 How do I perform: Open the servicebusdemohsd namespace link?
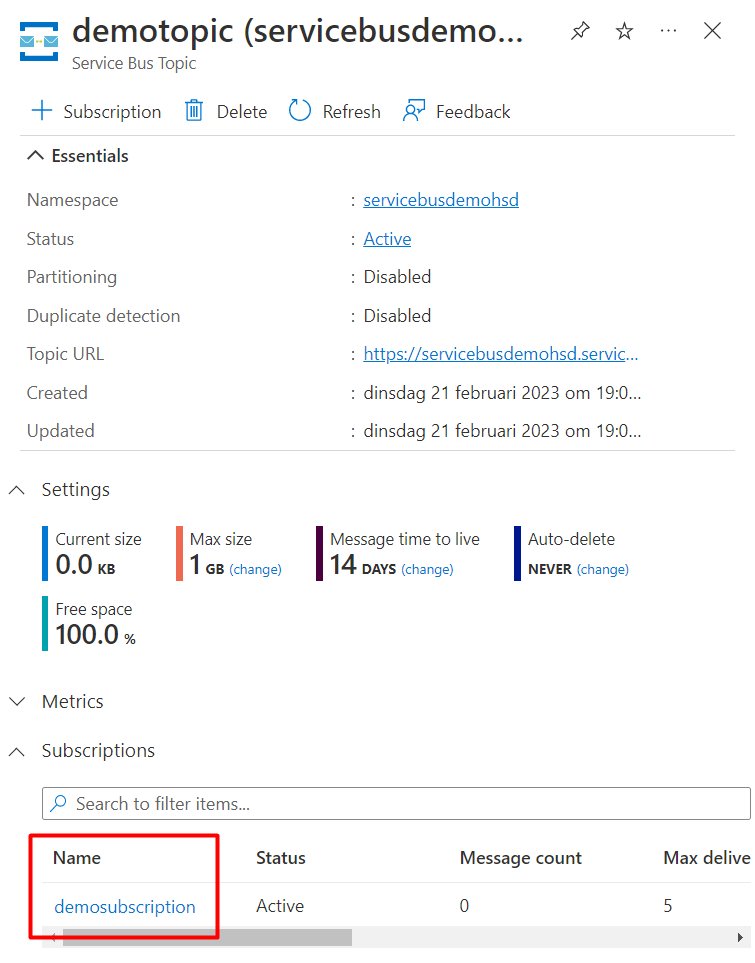(441, 200)
